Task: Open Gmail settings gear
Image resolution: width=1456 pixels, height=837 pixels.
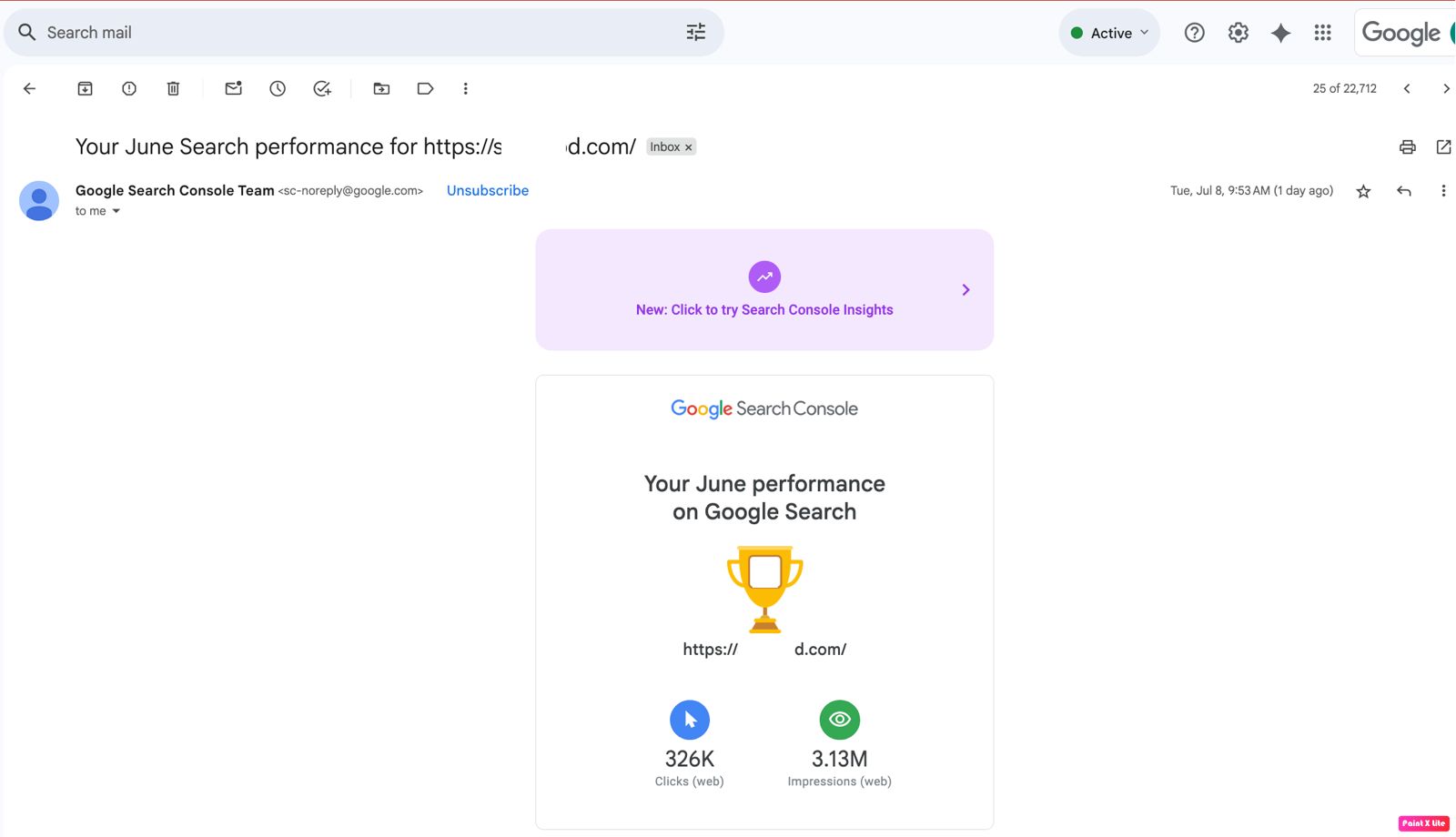Action: pyautogui.click(x=1238, y=33)
